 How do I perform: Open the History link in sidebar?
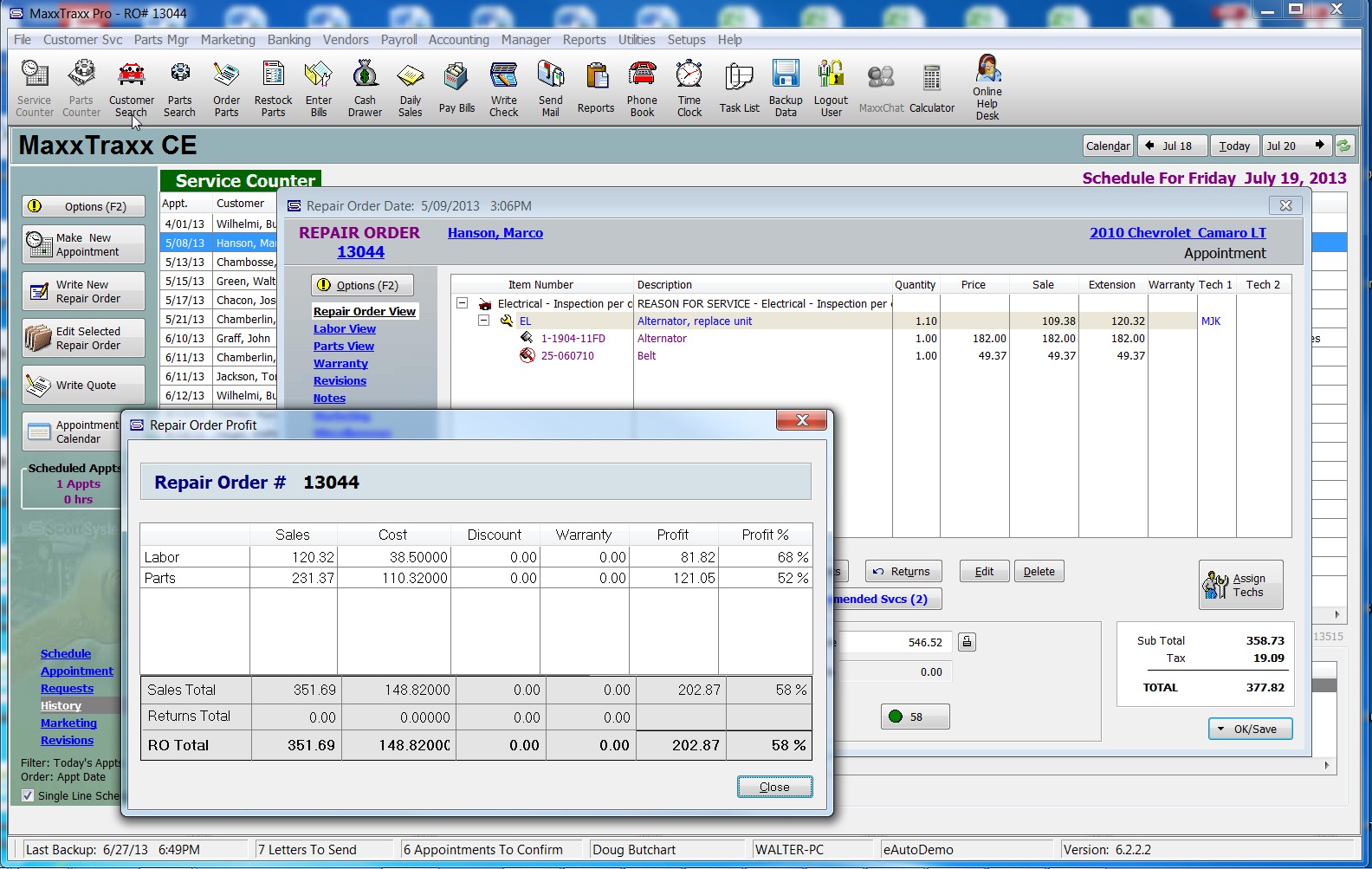click(61, 706)
